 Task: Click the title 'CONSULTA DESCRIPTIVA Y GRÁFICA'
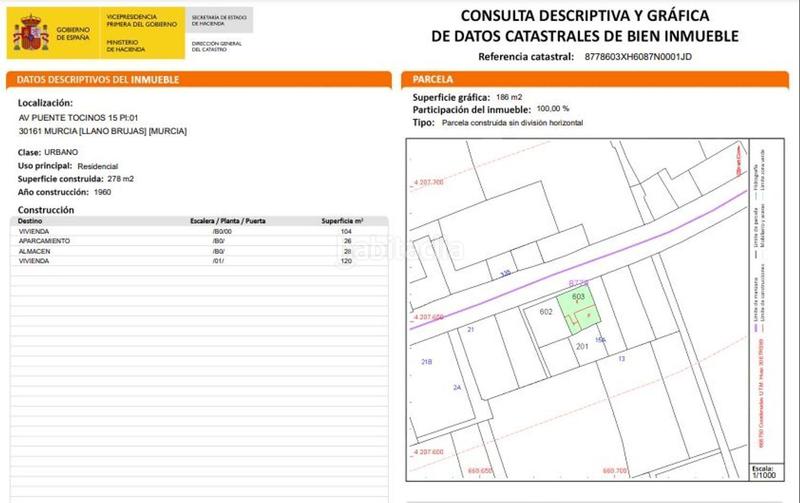pos(585,16)
